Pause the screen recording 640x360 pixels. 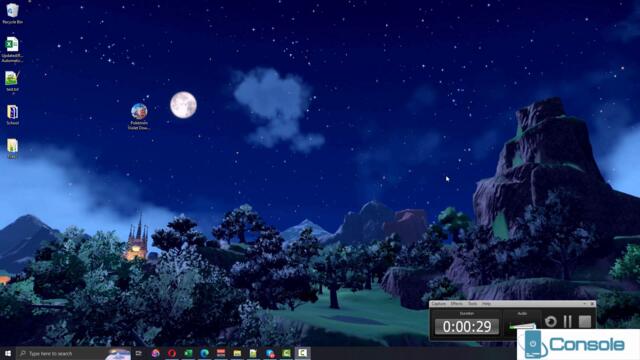(x=568, y=322)
